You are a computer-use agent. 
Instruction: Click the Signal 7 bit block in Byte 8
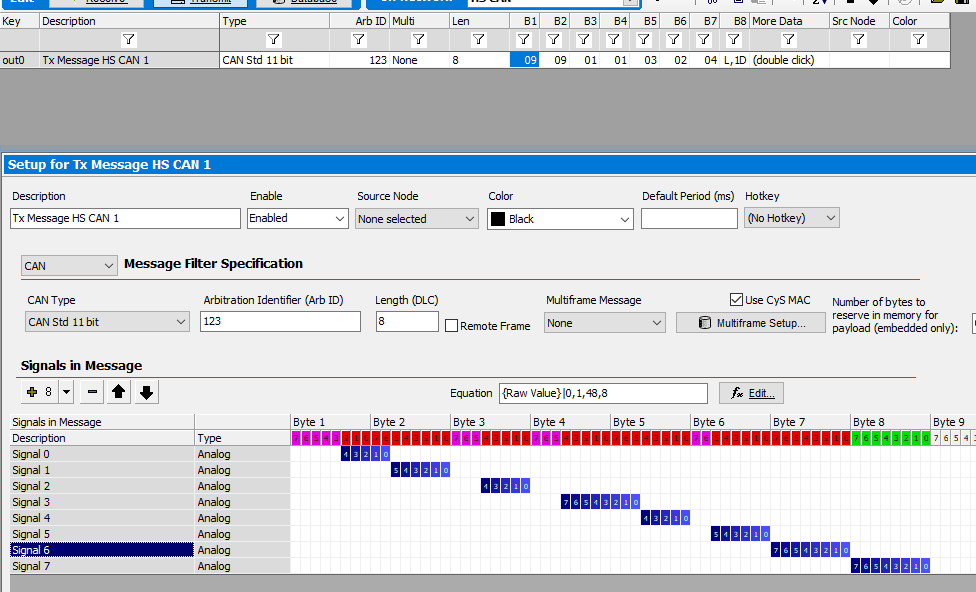coord(891,566)
